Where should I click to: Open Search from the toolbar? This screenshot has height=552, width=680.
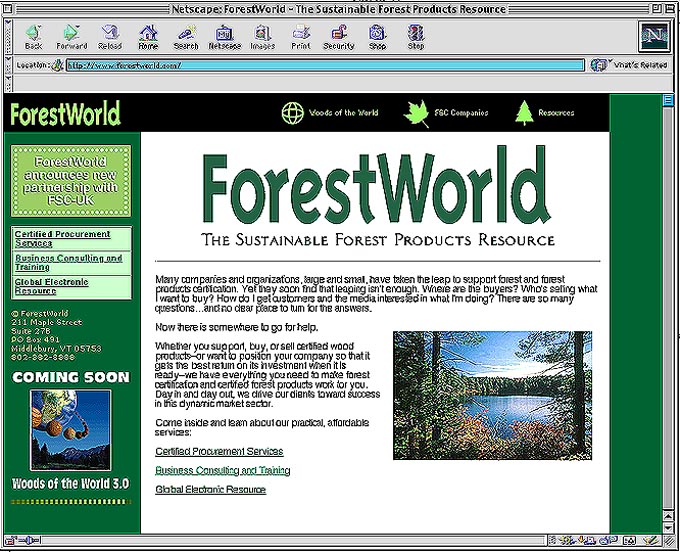click(x=185, y=37)
